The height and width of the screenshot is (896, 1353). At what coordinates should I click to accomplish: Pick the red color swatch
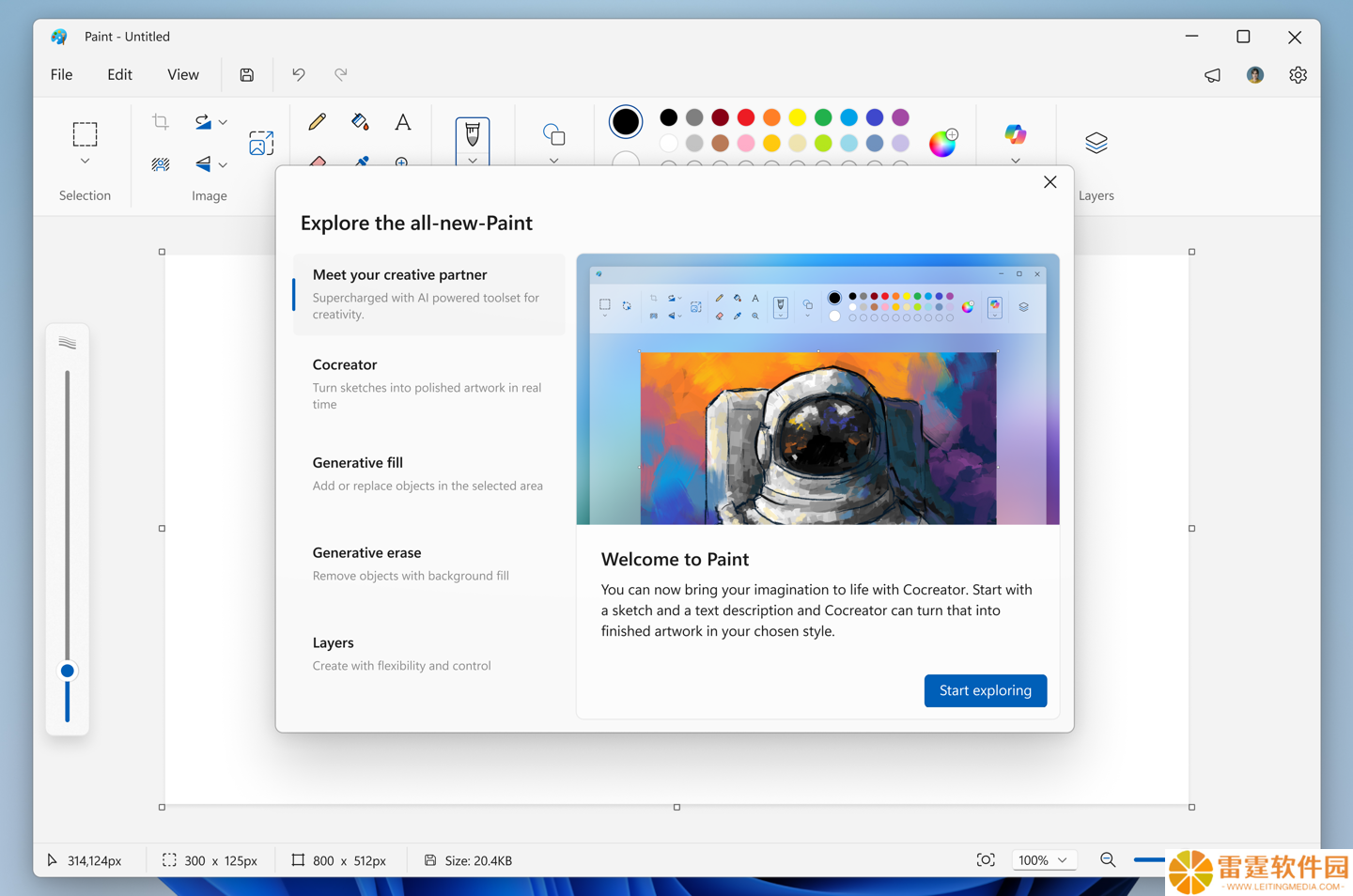pyautogui.click(x=746, y=117)
